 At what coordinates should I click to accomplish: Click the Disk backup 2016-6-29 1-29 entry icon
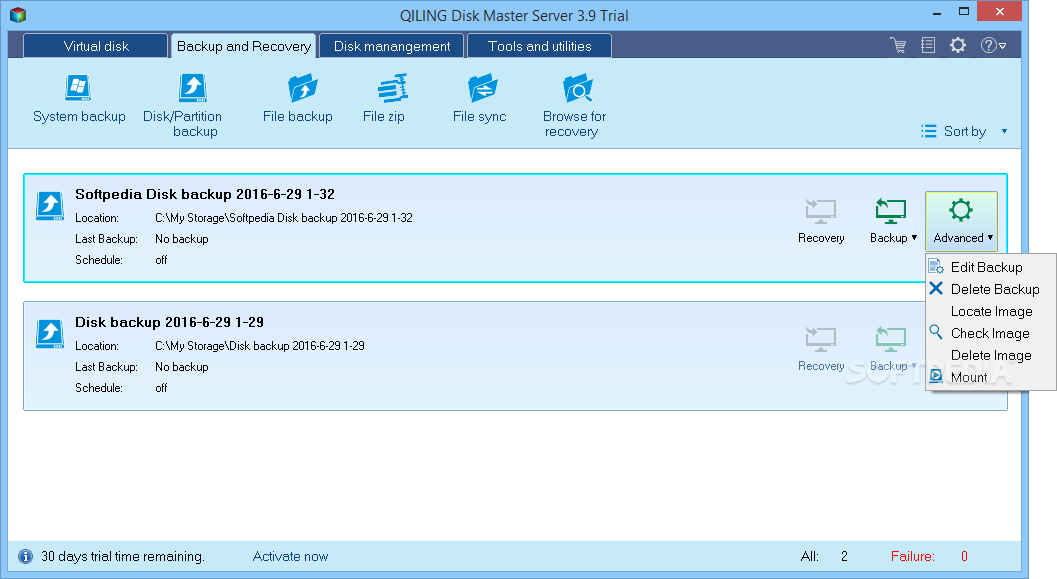click(50, 334)
